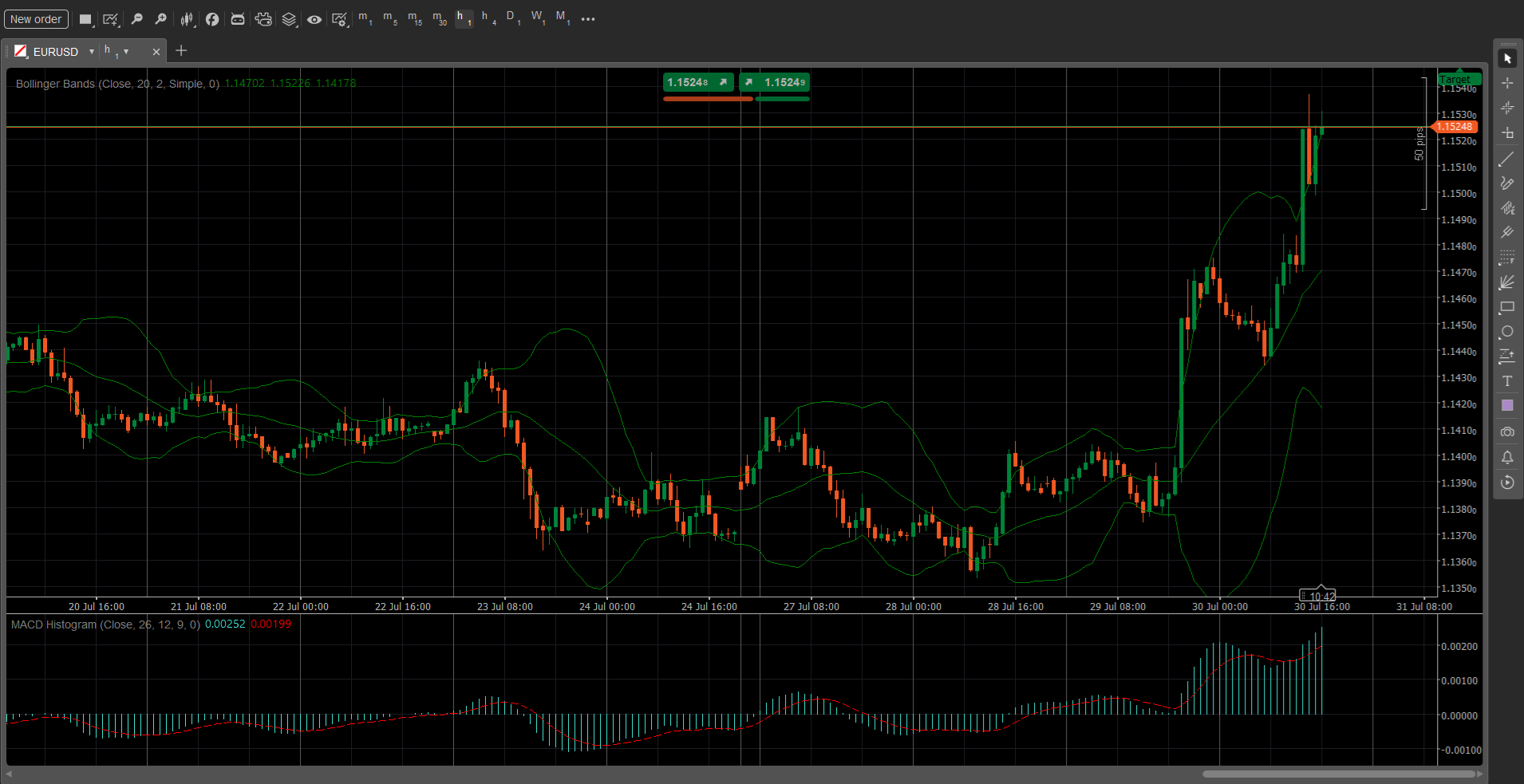This screenshot has width=1524, height=784.
Task: Select the text annotation tool
Action: coord(1507,381)
